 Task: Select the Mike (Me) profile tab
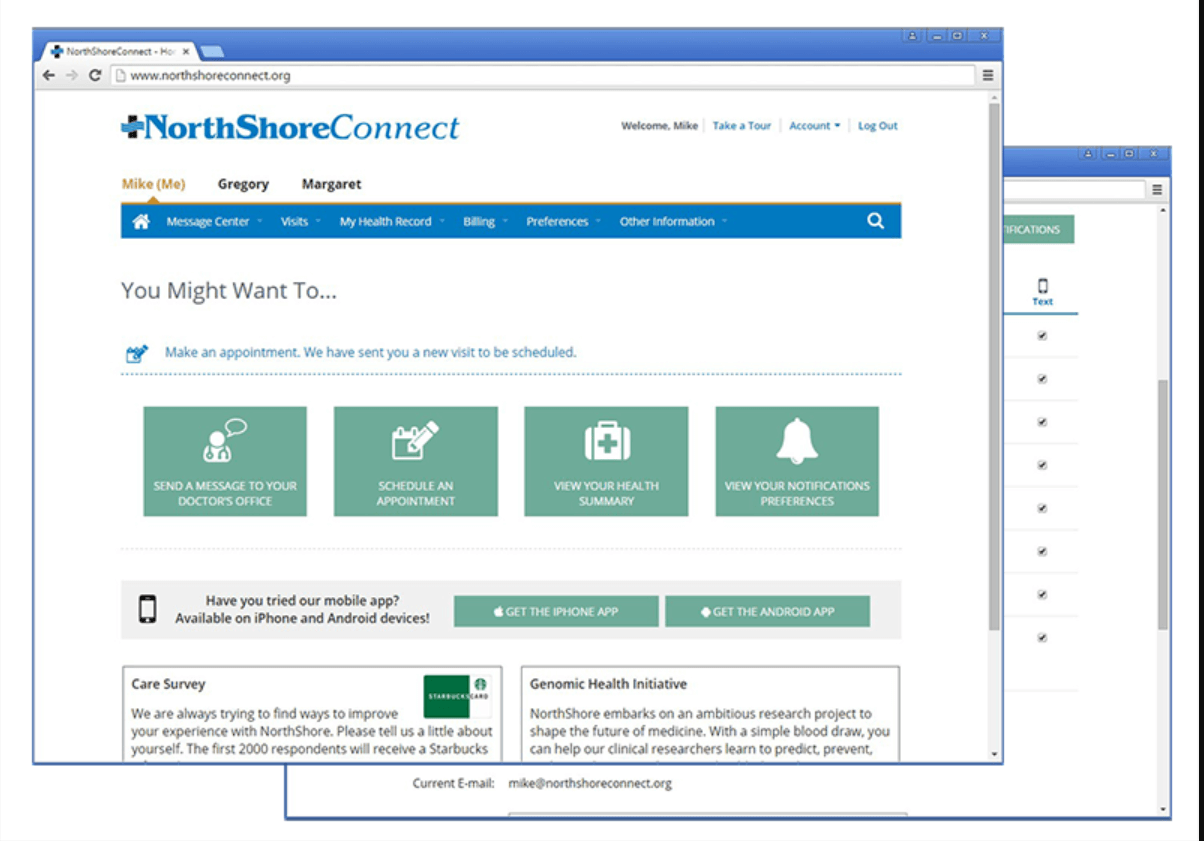click(153, 184)
